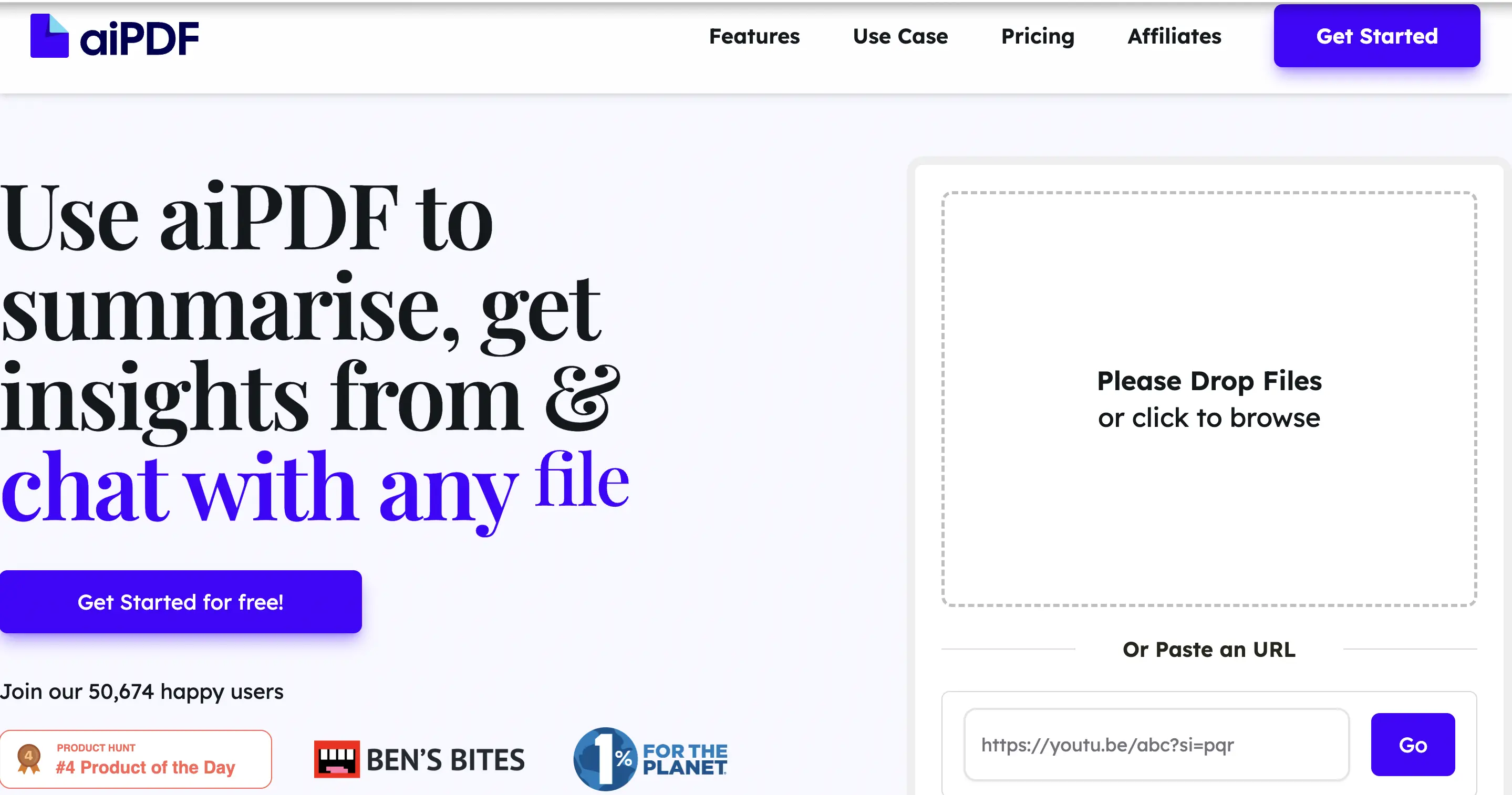Click Get Started for free! button

(180, 602)
